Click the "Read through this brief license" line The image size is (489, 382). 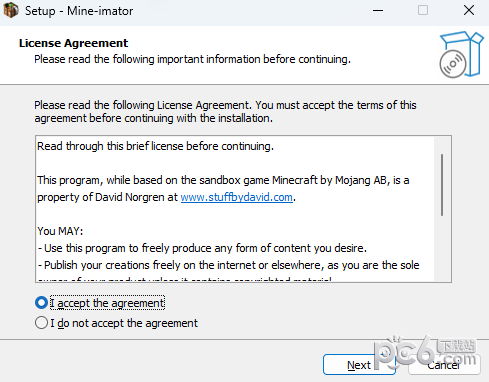point(155,146)
